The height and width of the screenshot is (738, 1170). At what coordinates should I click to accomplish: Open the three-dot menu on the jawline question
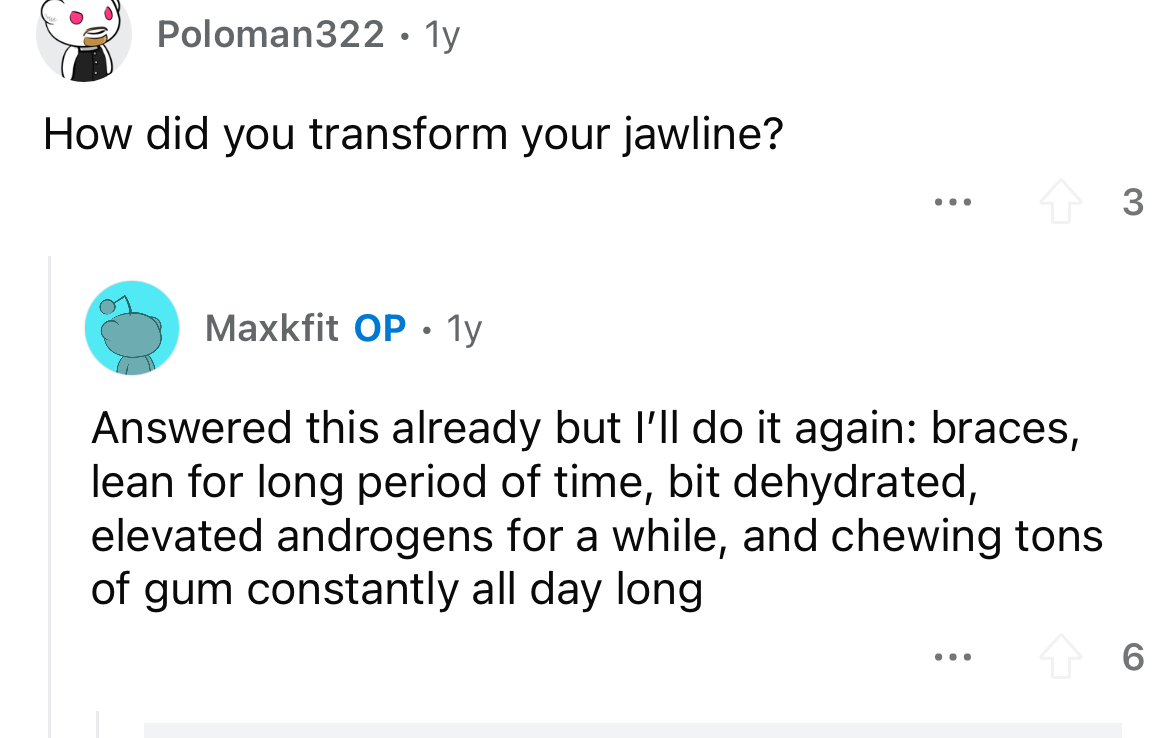click(953, 202)
